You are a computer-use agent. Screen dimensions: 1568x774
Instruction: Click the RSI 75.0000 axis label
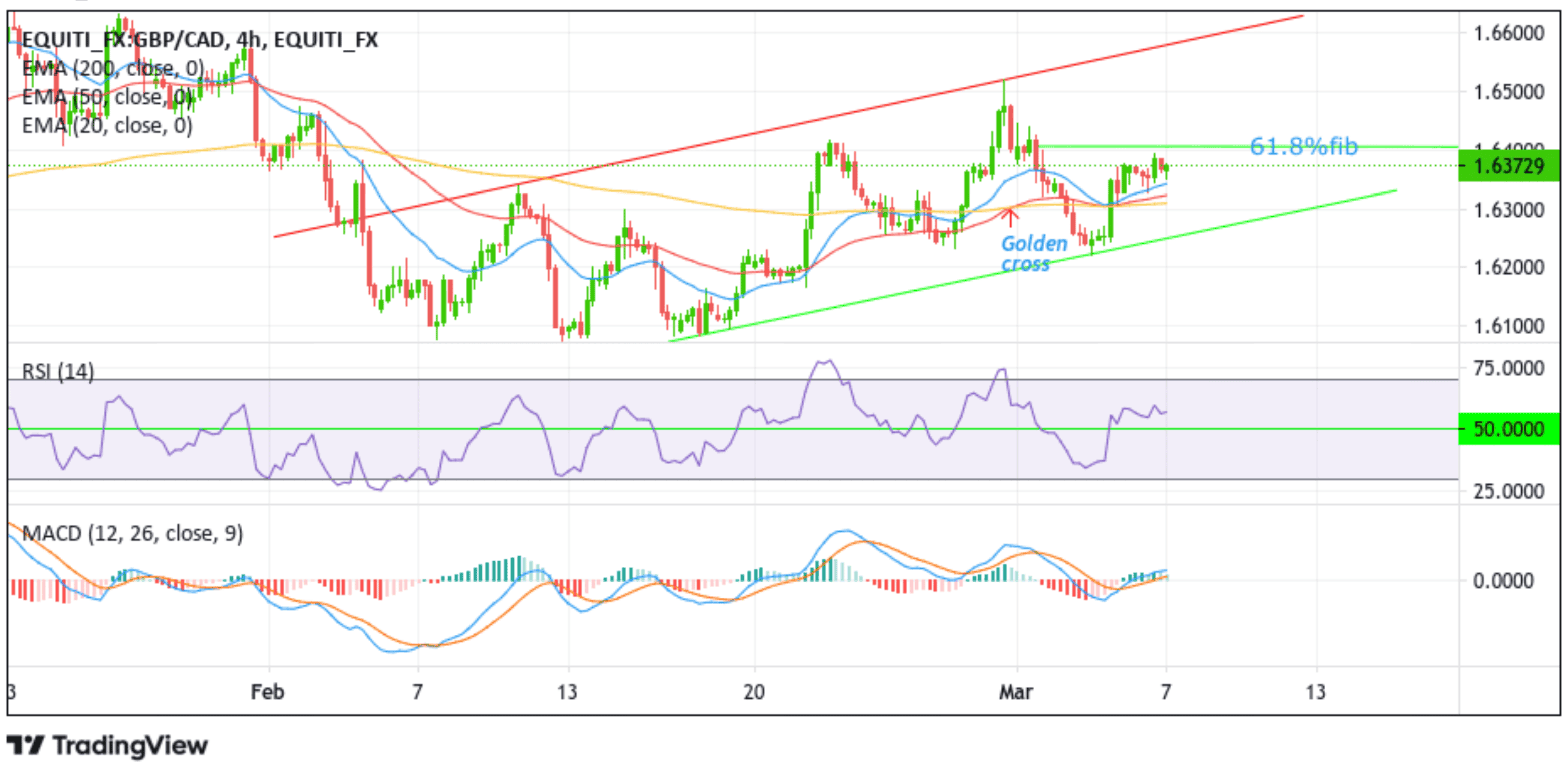(1509, 368)
